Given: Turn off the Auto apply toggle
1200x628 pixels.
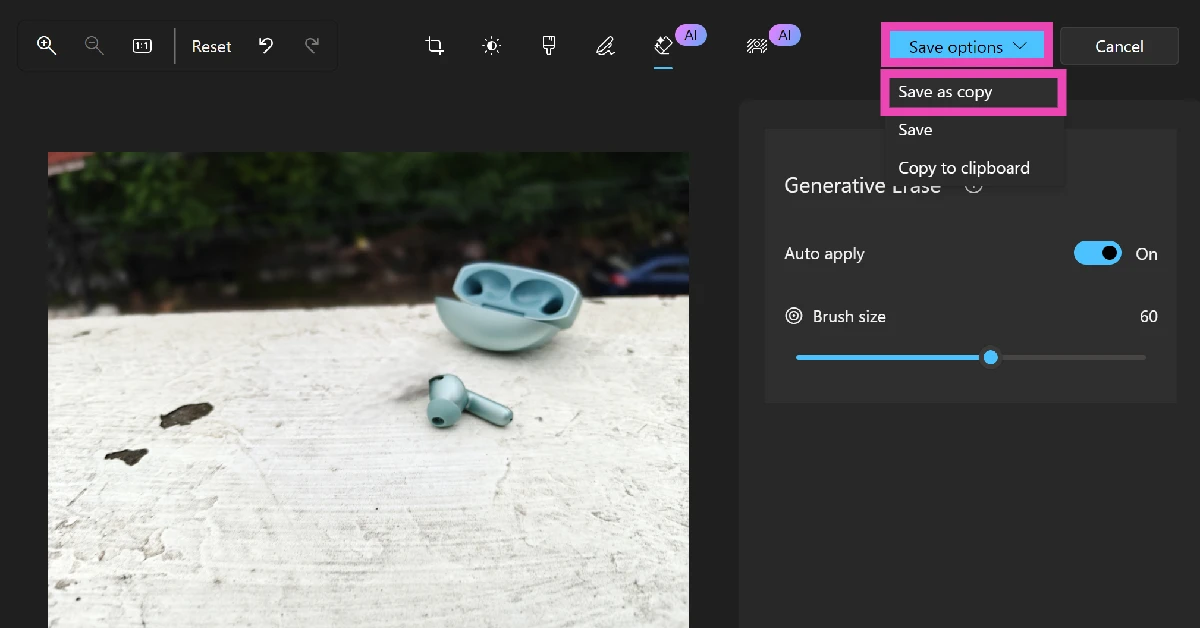Looking at the screenshot, I should (1097, 254).
